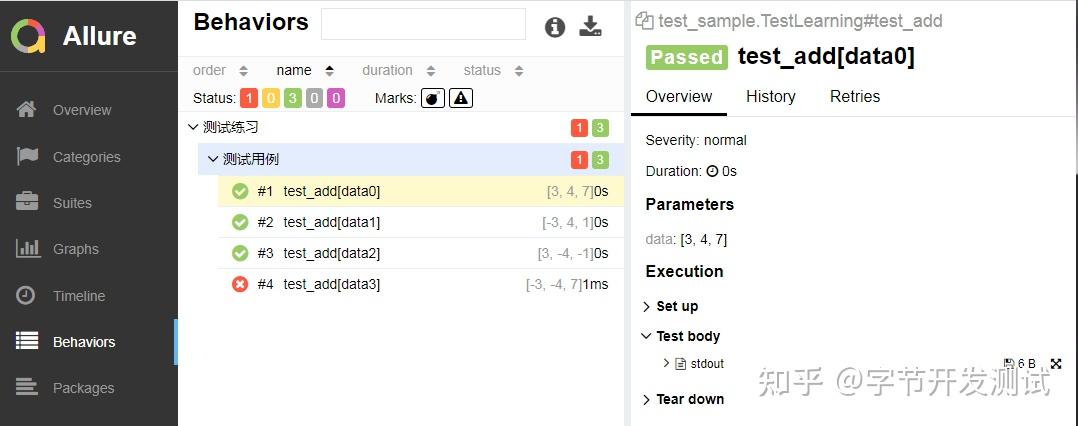Expand stdout attachment to fullscreen
The image size is (1078, 426).
1056,364
